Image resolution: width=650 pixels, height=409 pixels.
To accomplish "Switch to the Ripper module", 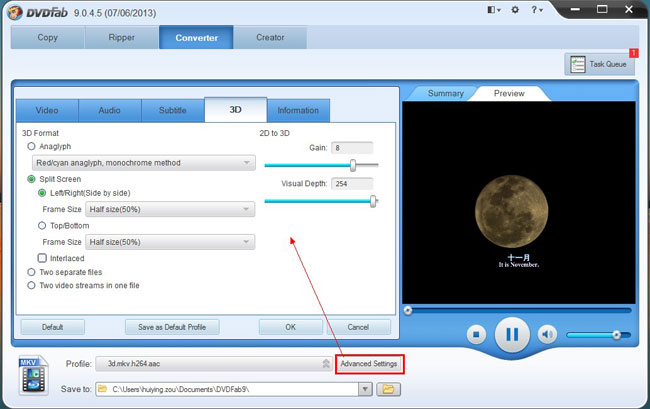I will (x=121, y=37).
